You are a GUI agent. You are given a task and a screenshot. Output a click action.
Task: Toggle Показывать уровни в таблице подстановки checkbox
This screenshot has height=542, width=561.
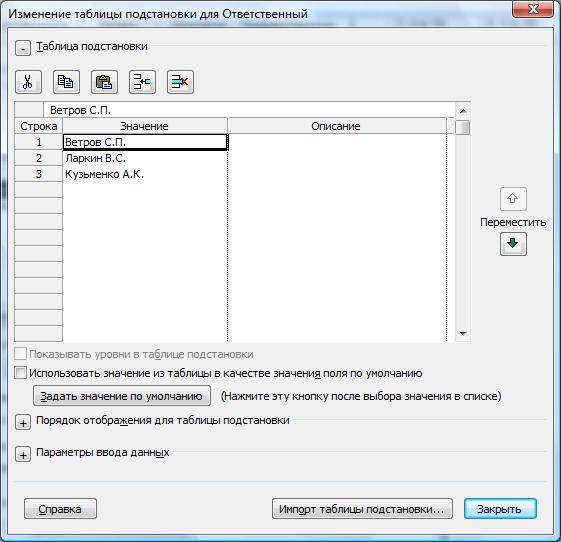pos(20,354)
